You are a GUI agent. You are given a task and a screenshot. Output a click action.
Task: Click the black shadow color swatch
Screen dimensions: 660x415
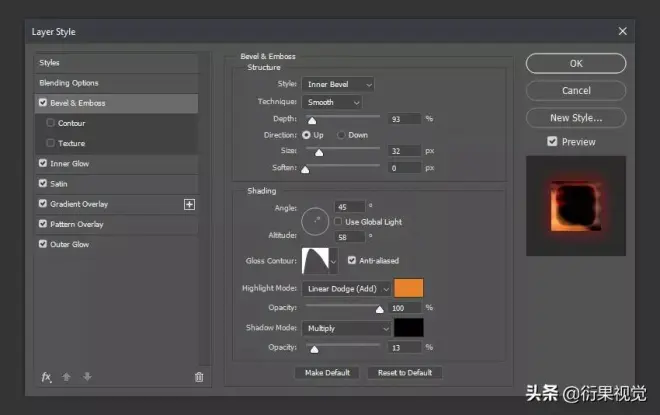[409, 327]
